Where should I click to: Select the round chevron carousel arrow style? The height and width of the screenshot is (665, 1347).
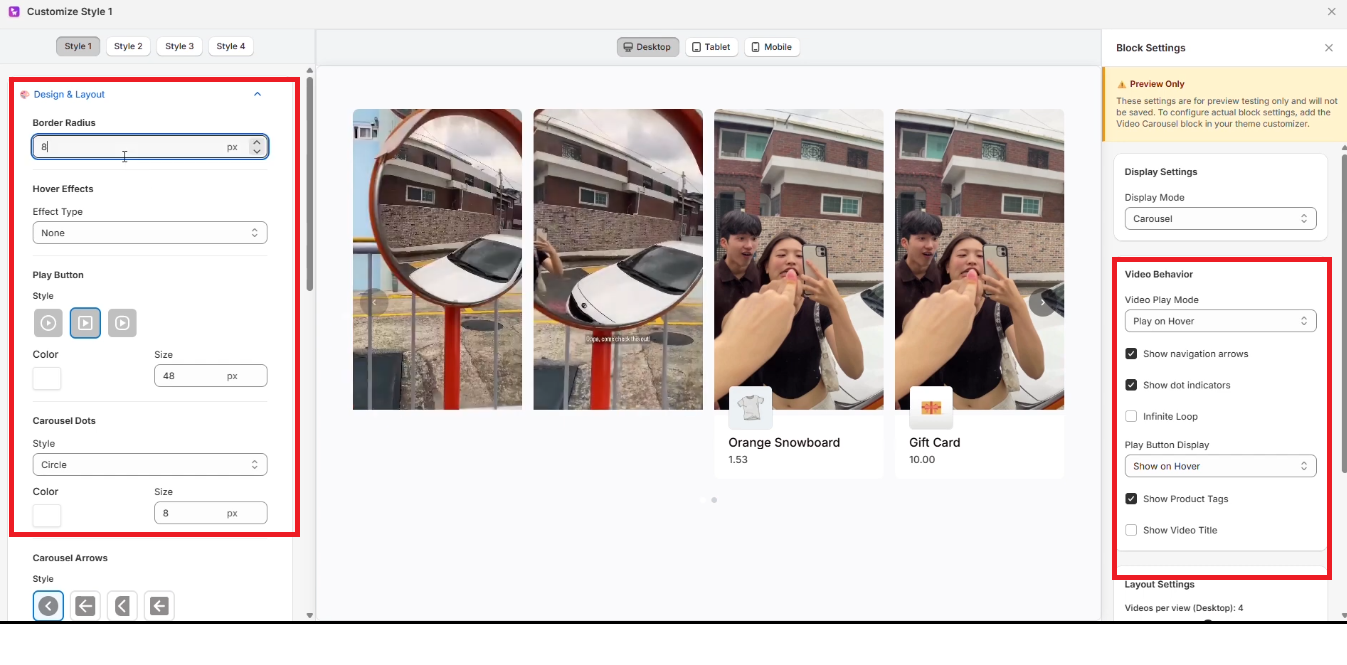pyautogui.click(x=48, y=605)
